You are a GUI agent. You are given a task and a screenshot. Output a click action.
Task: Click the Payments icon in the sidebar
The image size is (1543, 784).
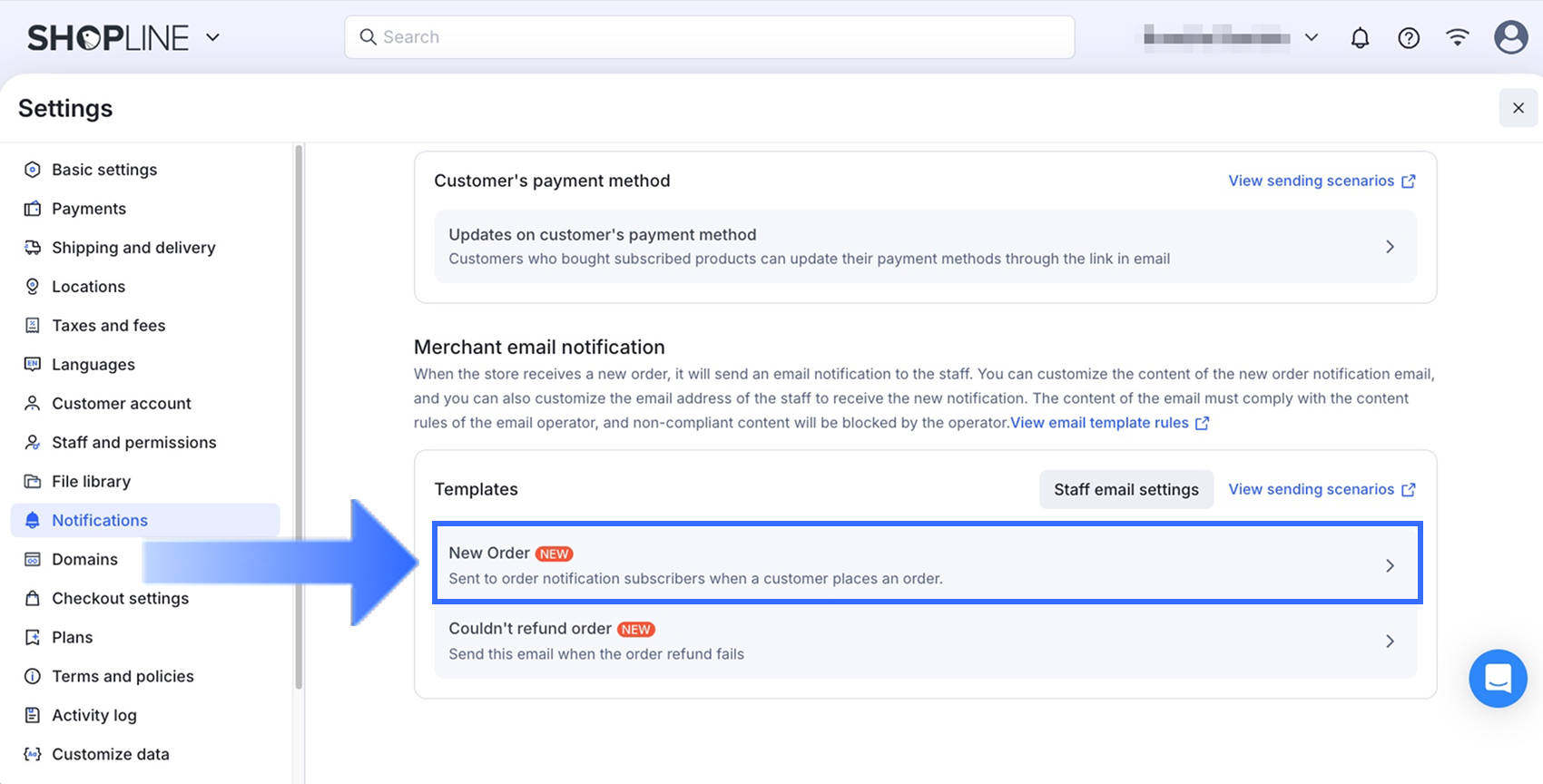33,209
